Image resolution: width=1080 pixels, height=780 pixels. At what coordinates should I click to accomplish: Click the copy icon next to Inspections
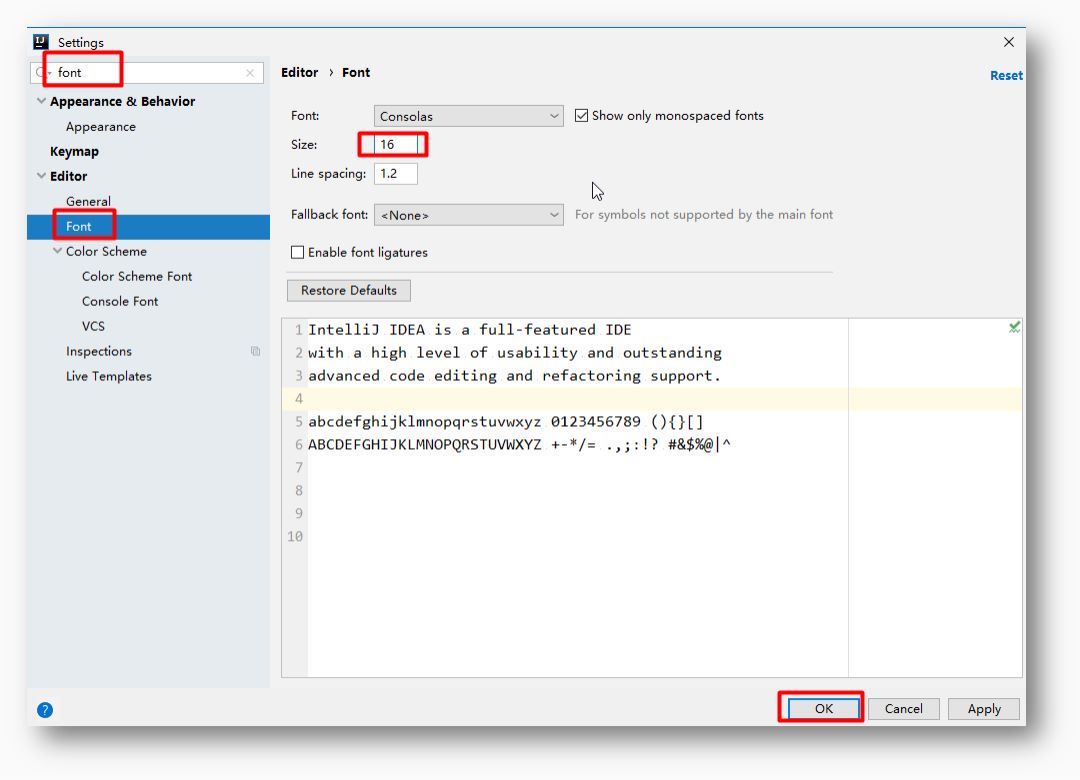(x=256, y=351)
